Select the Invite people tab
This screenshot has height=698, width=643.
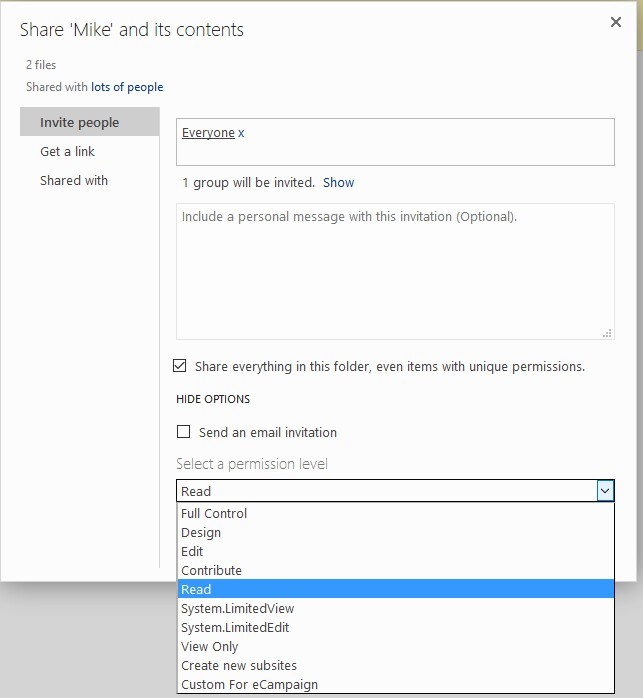[x=79, y=122]
